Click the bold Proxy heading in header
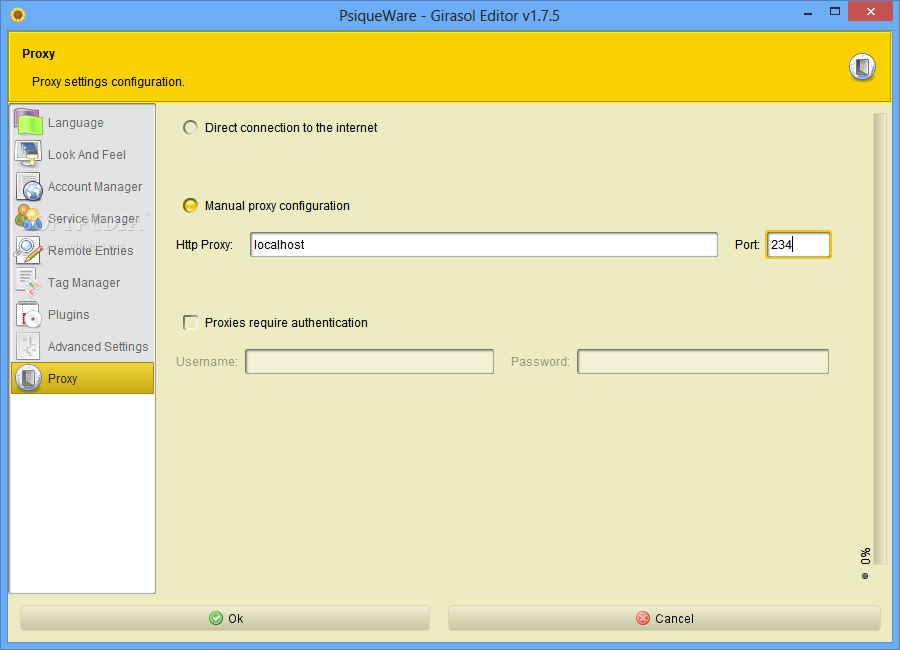 (x=38, y=53)
